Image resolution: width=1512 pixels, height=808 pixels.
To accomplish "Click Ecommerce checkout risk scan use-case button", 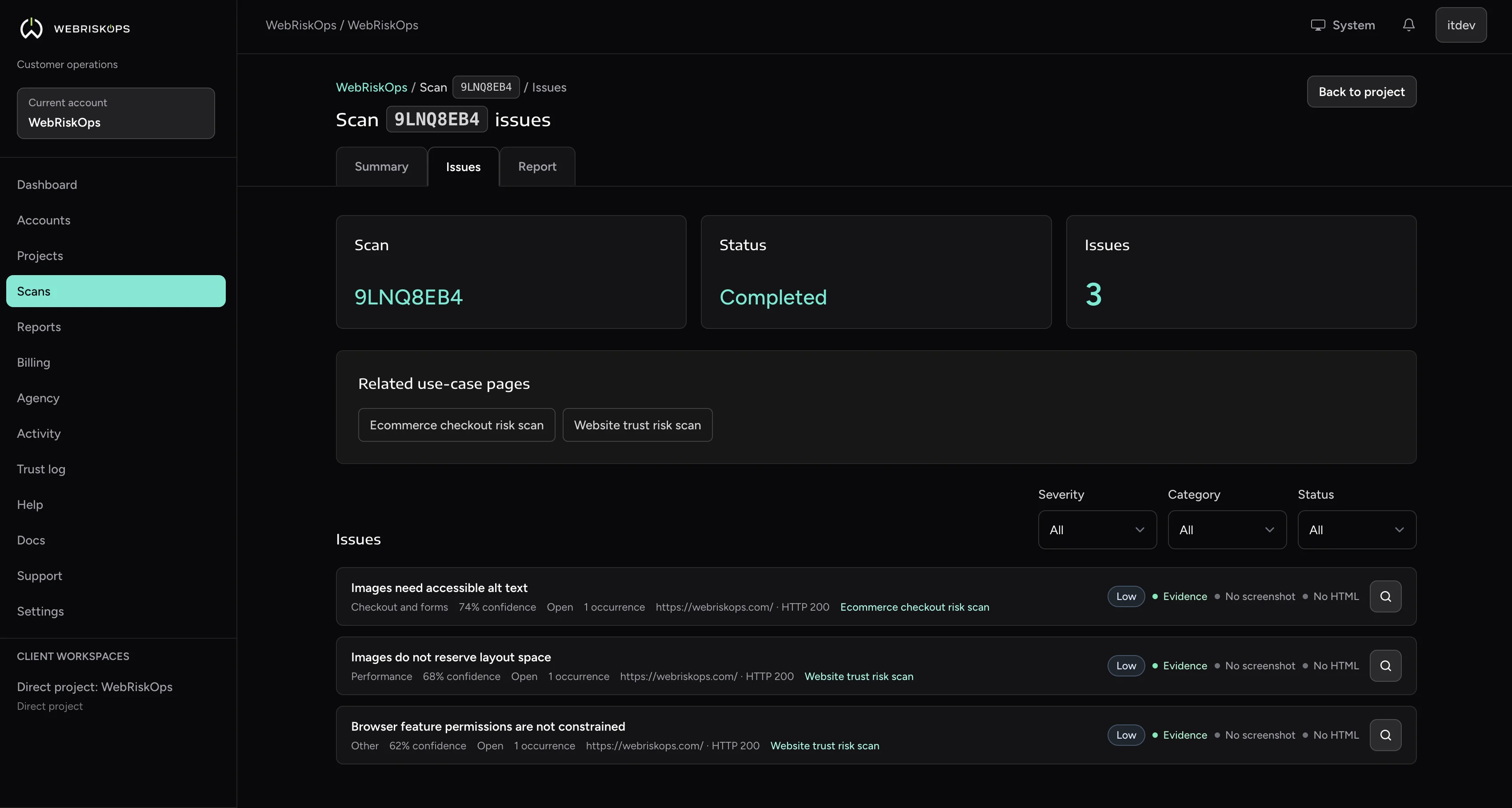I will (456, 425).
